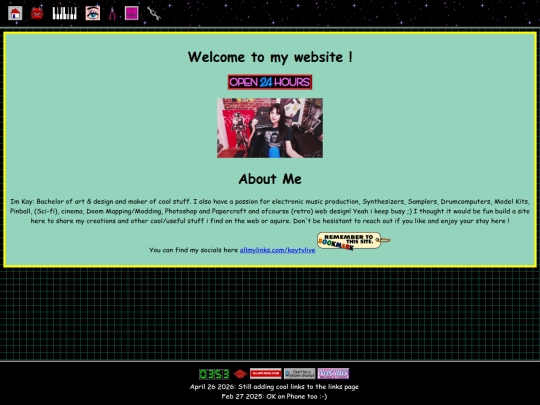
Task: Click the green visitor counter digits
Action: [x=214, y=374]
